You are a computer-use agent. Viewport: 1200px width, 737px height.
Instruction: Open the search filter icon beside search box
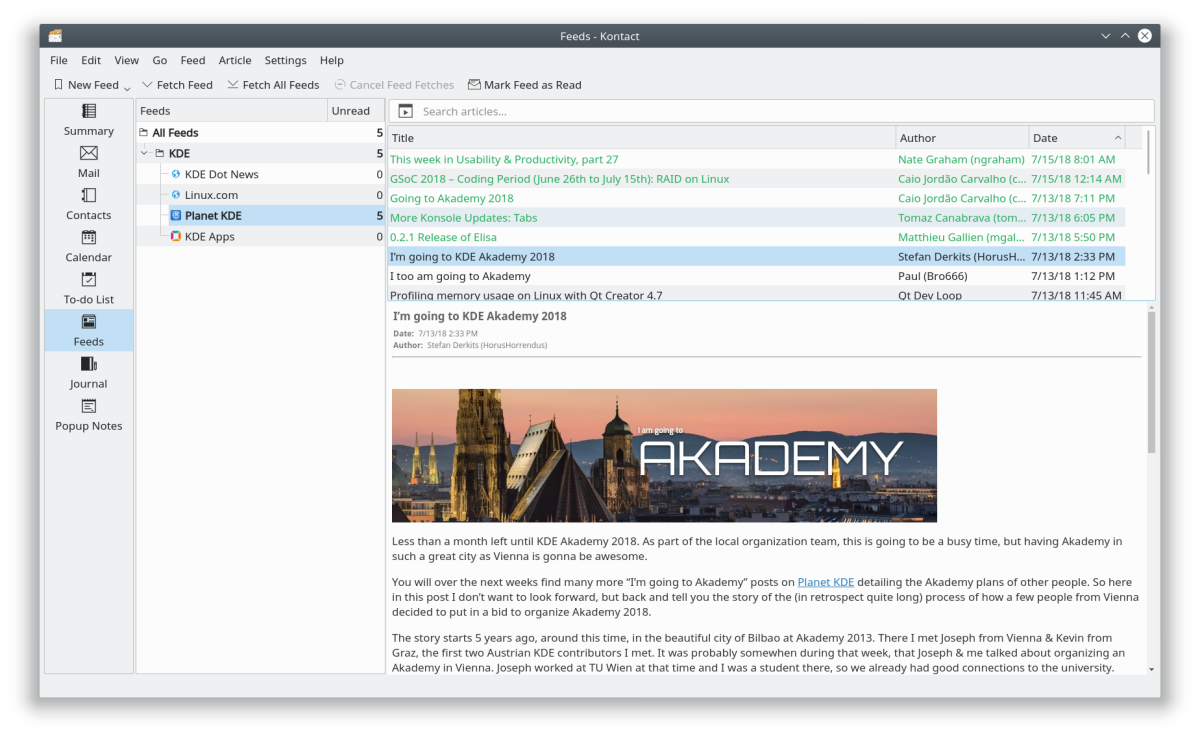pos(405,111)
